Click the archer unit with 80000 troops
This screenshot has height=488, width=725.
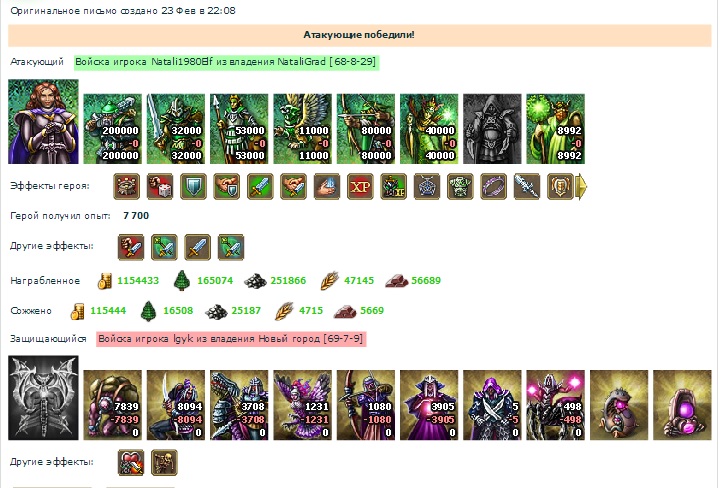[366, 129]
